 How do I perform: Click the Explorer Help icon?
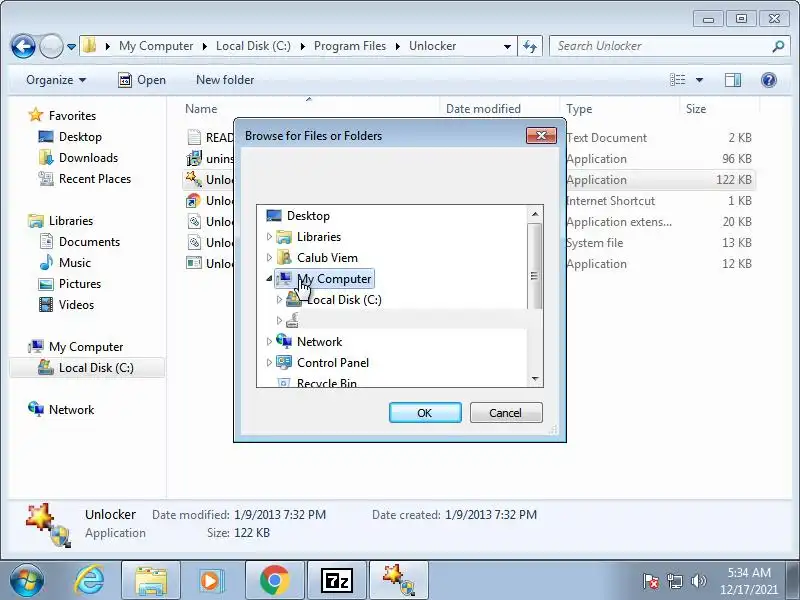click(x=768, y=80)
